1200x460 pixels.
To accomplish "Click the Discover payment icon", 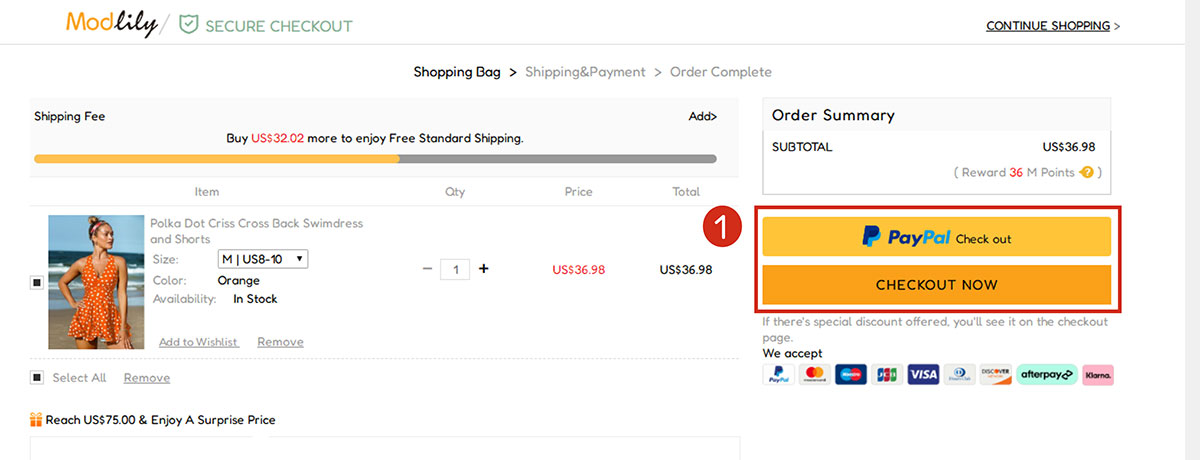I will click(x=996, y=375).
